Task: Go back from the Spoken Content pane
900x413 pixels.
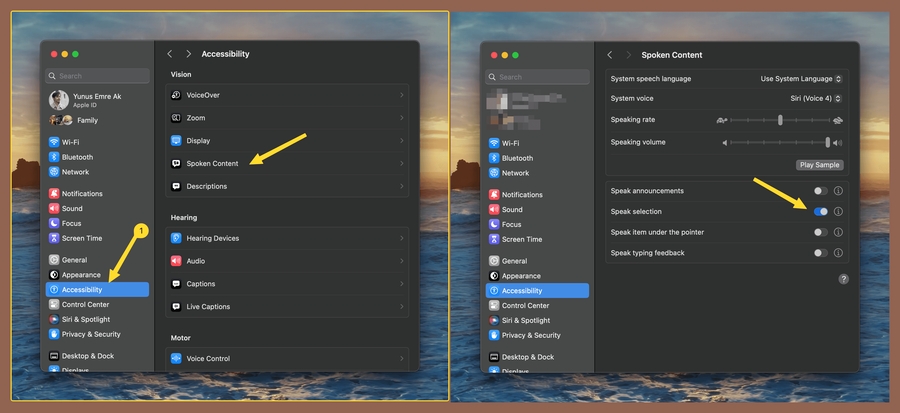Action: coord(609,54)
